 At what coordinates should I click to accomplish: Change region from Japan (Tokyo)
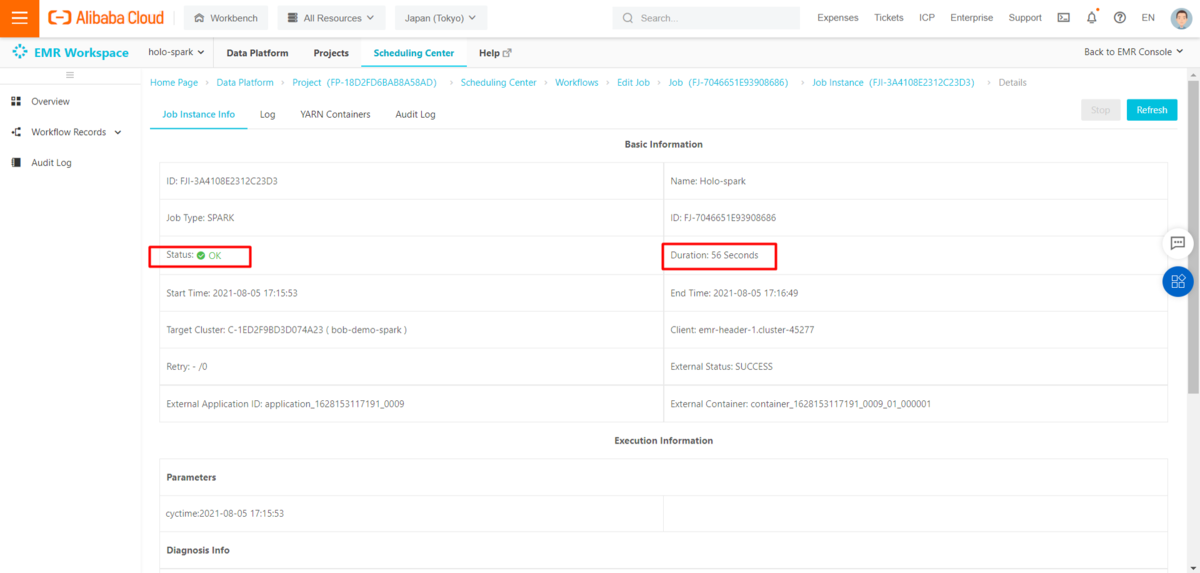pos(441,18)
